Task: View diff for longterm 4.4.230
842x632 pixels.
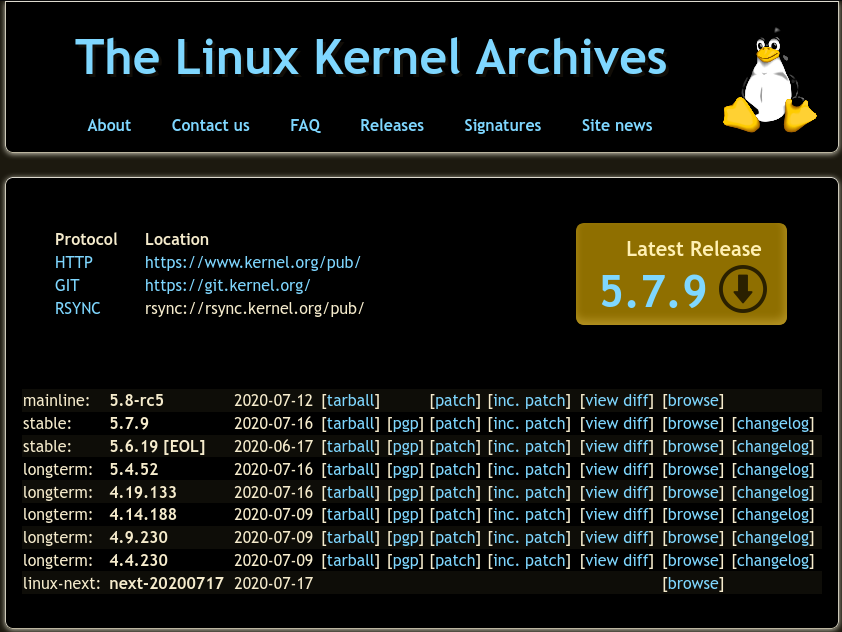Action: pos(616,561)
